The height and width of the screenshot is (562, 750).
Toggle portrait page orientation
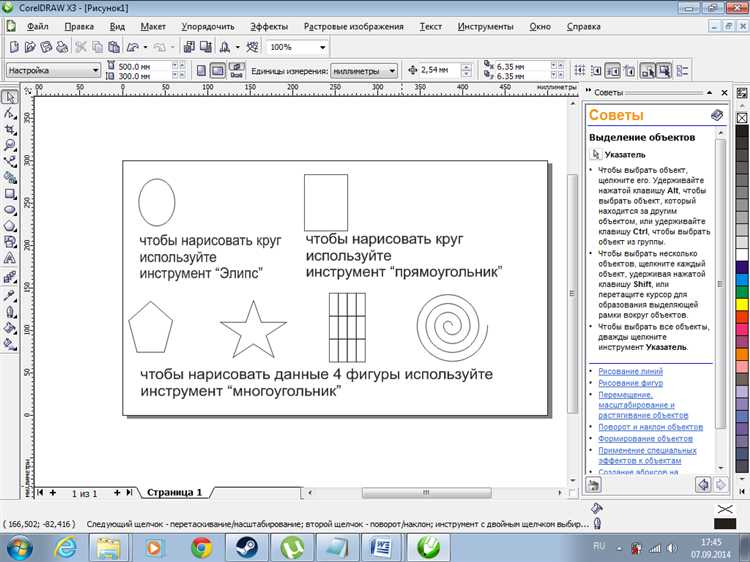(x=202, y=71)
